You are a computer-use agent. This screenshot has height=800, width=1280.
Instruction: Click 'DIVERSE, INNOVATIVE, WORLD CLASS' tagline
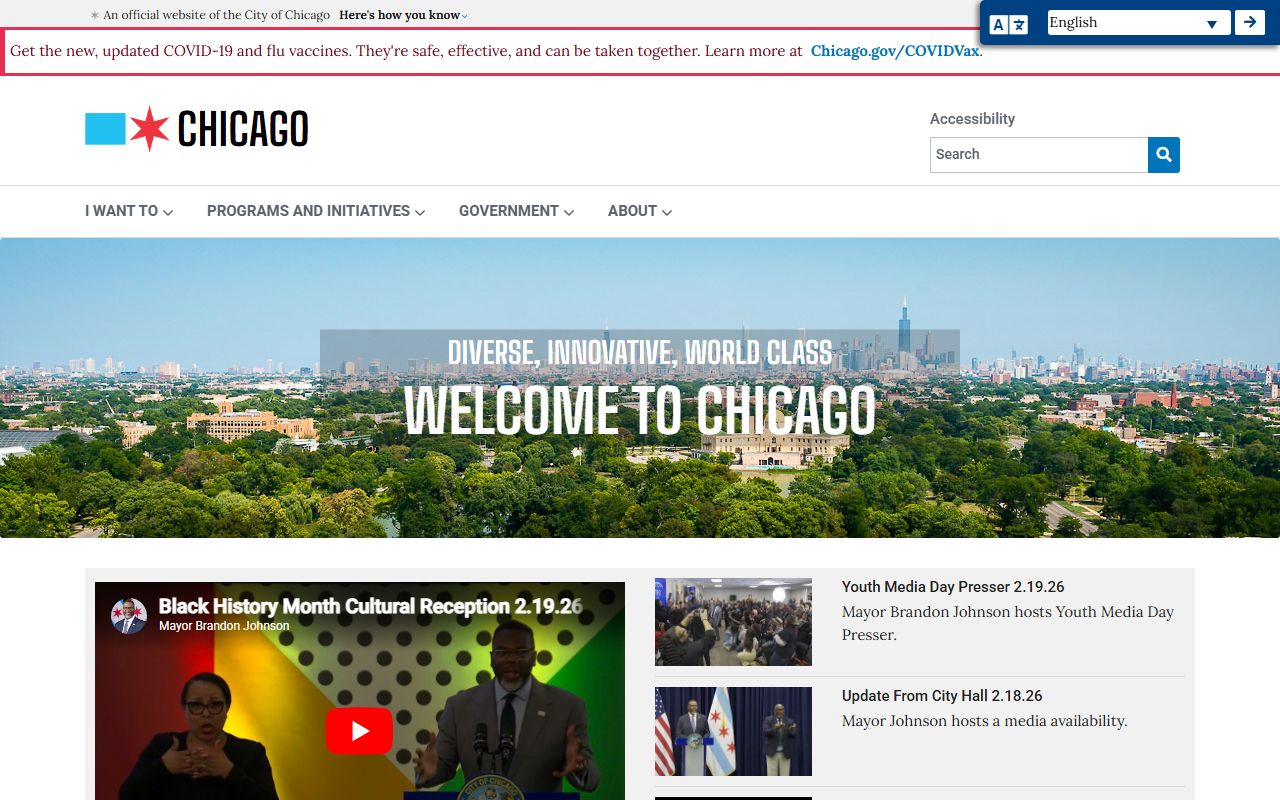click(x=640, y=353)
